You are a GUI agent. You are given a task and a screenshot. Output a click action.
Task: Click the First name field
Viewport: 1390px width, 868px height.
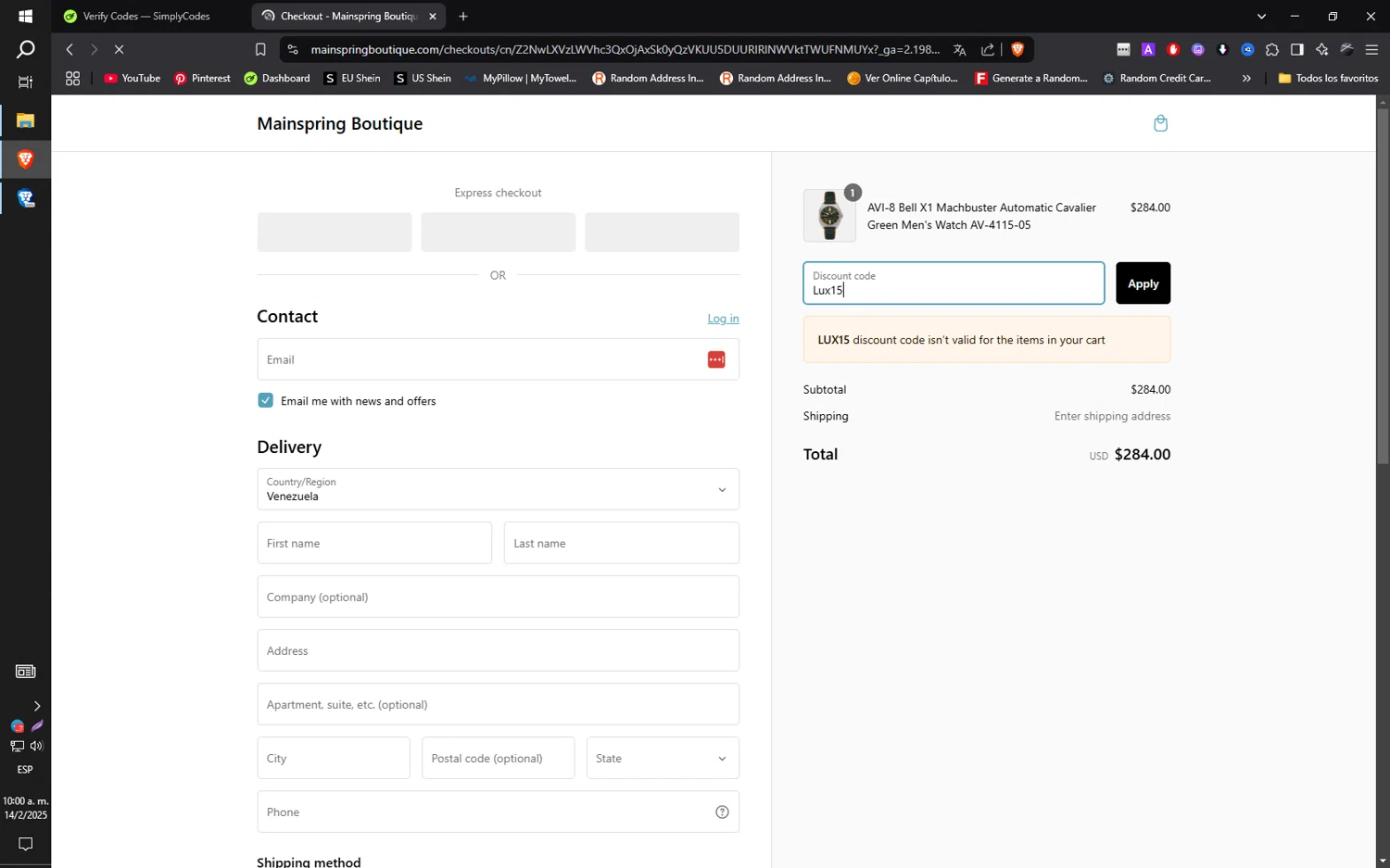pyautogui.click(x=374, y=543)
